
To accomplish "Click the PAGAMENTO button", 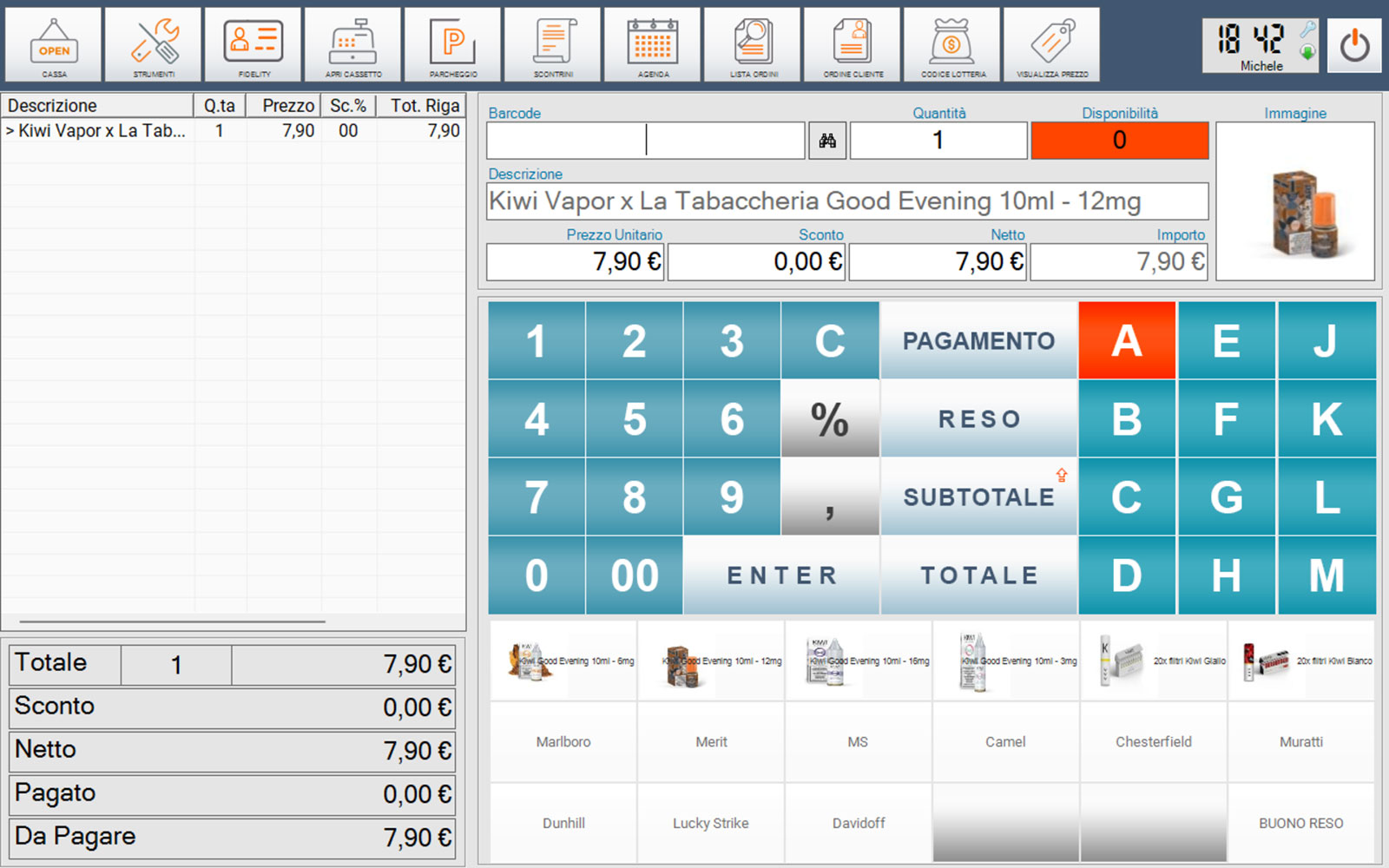I will 978,340.
